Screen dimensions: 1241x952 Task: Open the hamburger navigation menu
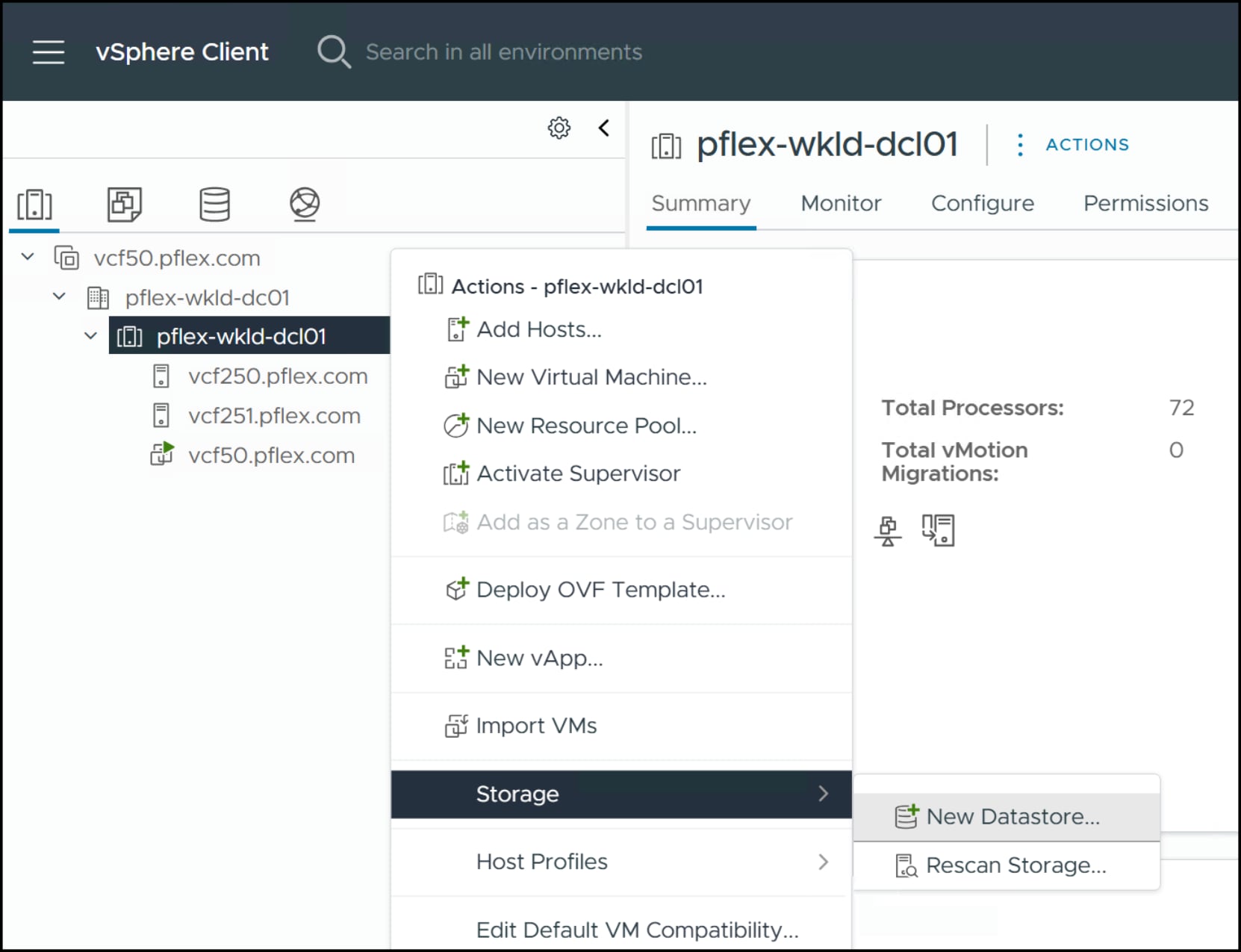pyautogui.click(x=49, y=52)
